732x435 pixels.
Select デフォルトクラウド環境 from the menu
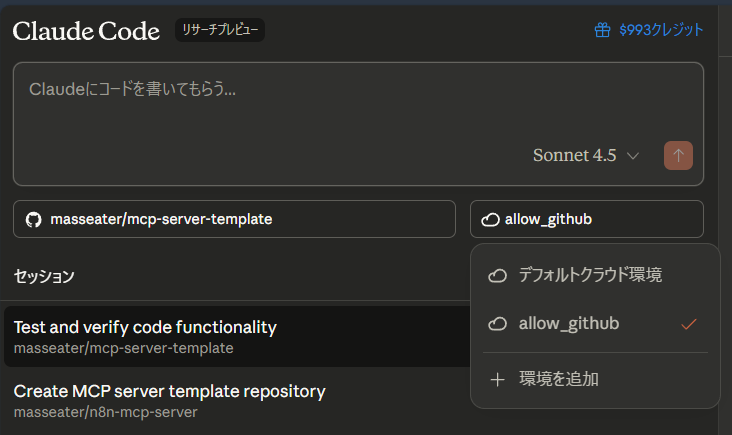click(x=595, y=275)
